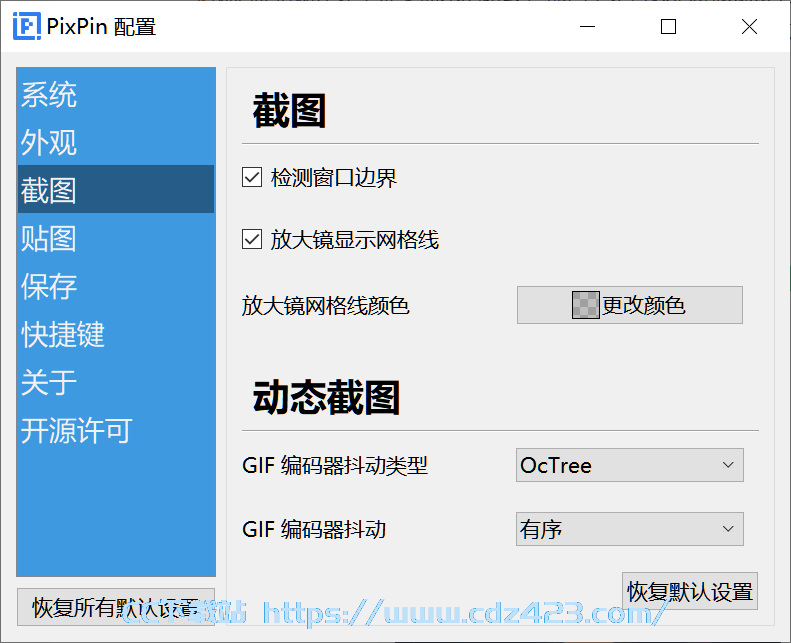Viewport: 791px width, 643px height.
Task: Toggle the 检测窗口边界 checkbox
Action: coord(252,178)
